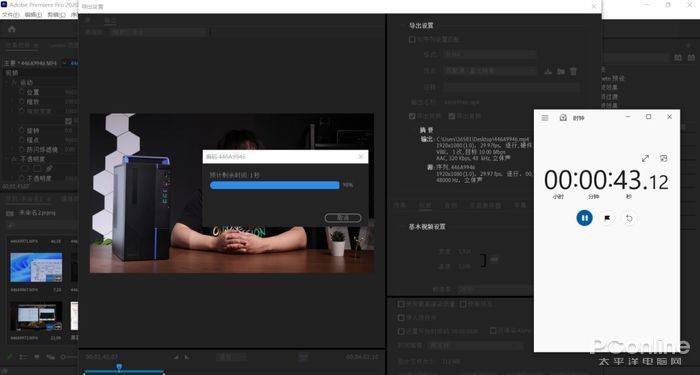This screenshot has width=700, height=375.
Task: Open the export preset dropdown
Action: pos(489,71)
